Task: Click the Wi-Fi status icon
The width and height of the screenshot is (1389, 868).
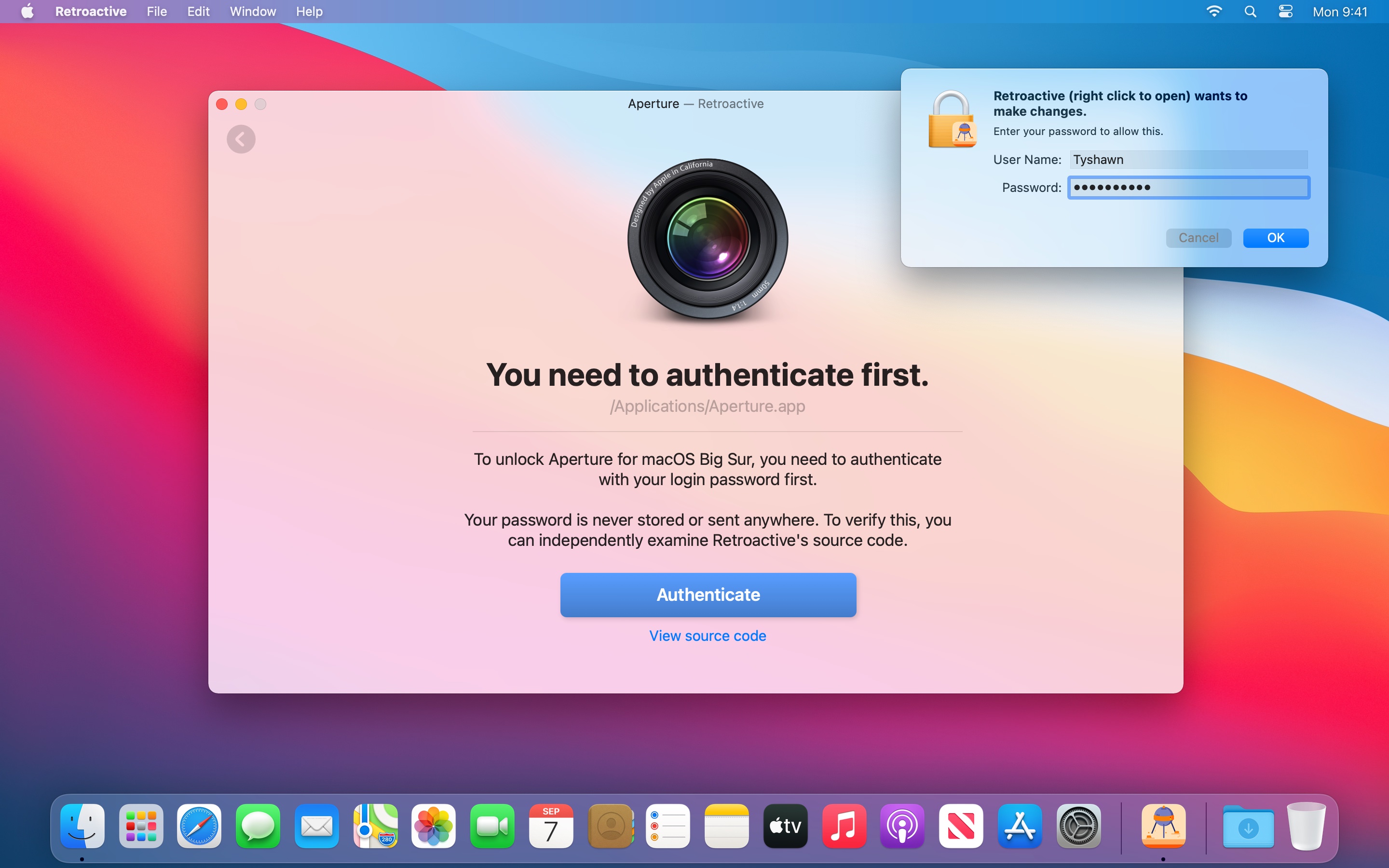Action: [1214, 12]
